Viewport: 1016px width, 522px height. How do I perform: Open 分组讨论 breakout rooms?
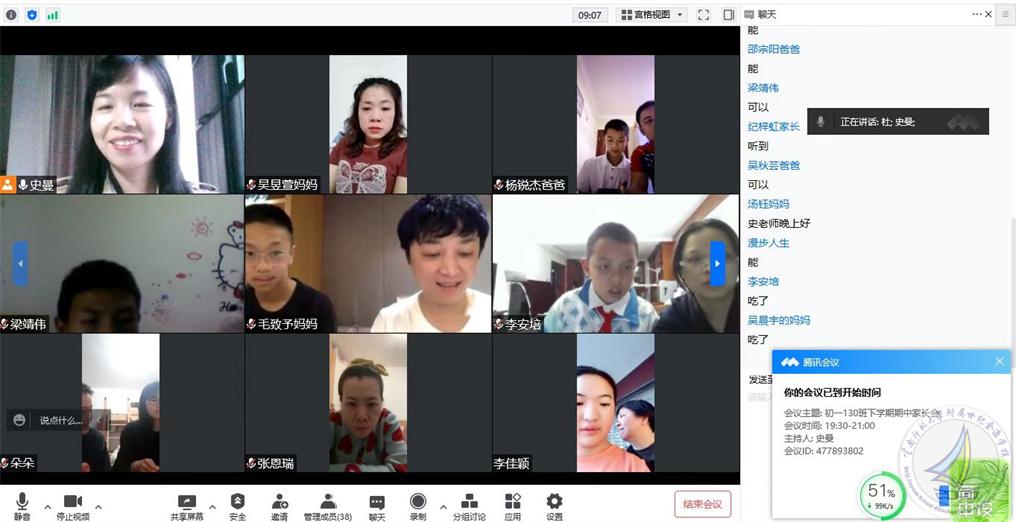pos(469,506)
